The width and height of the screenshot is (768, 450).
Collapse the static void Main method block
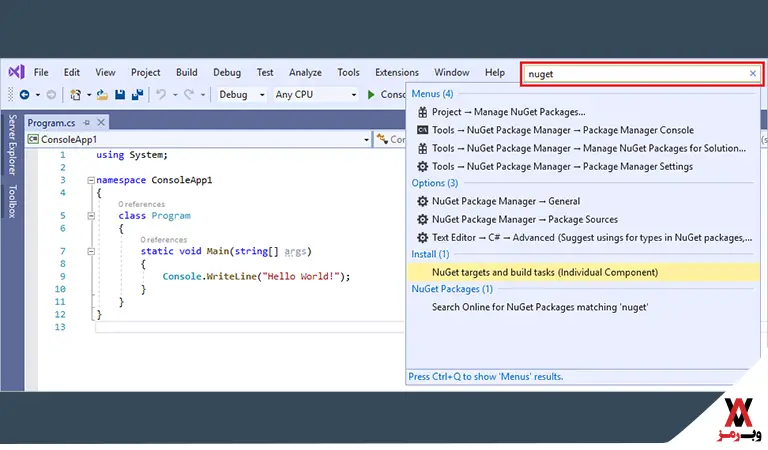(x=91, y=251)
